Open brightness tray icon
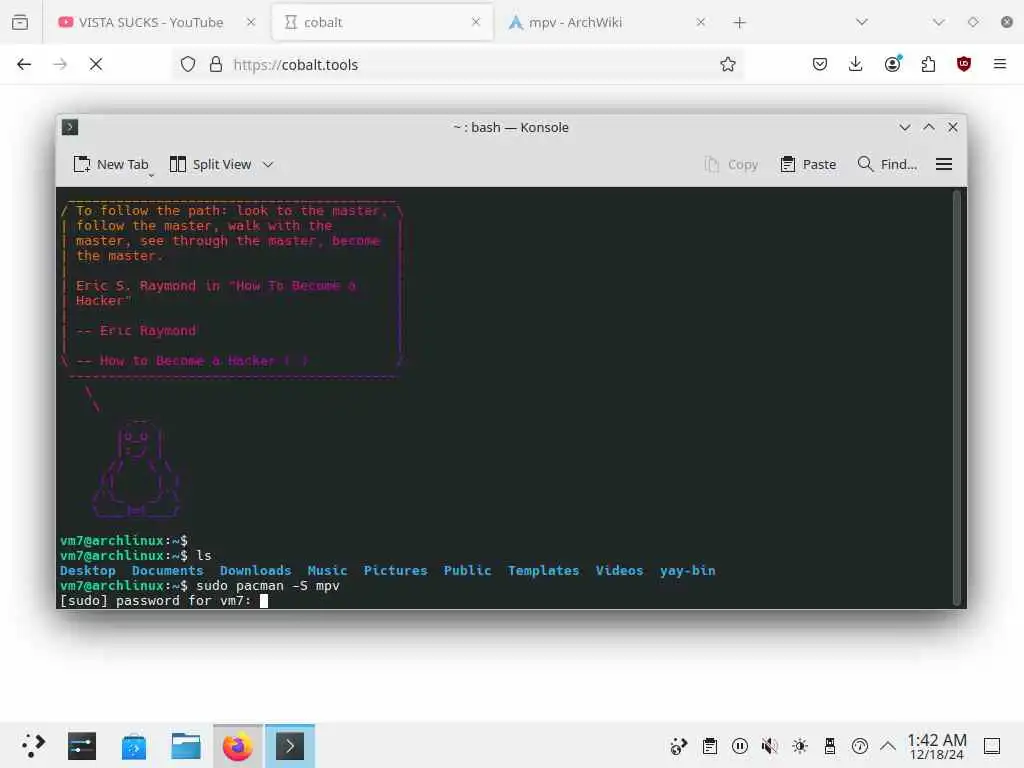The width and height of the screenshot is (1024, 768). coord(800,746)
